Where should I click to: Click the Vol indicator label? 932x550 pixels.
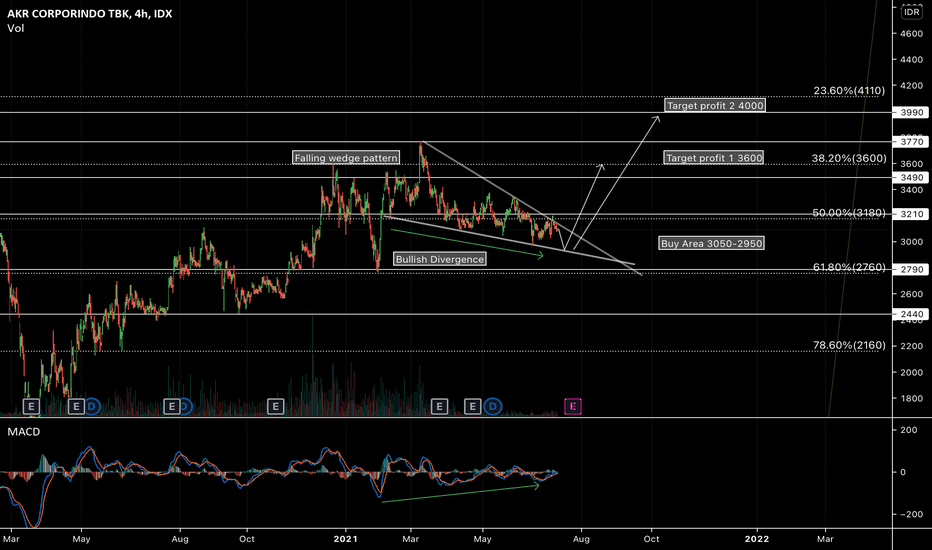[x=15, y=28]
